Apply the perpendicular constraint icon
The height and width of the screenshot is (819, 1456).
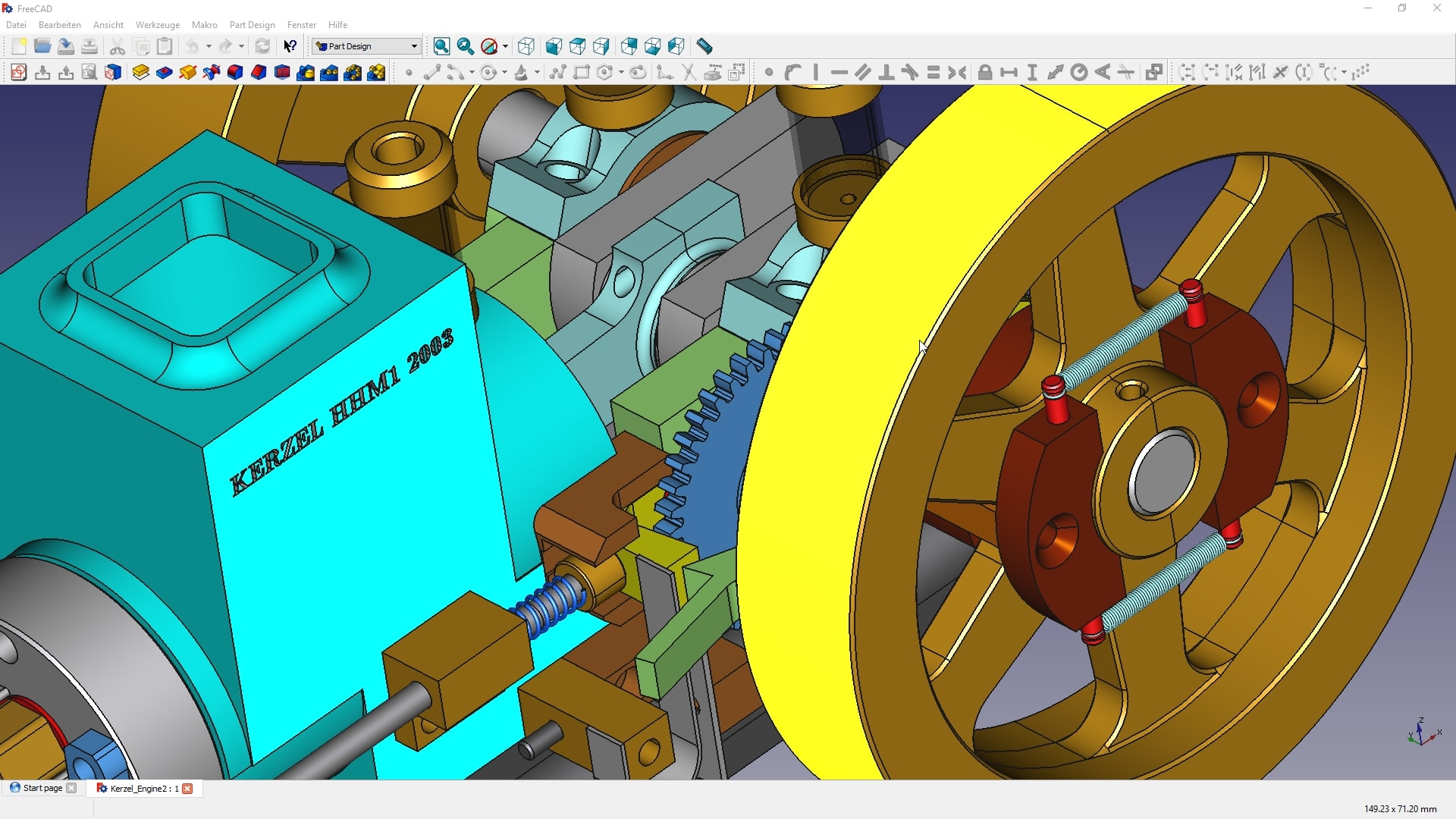[x=886, y=72]
